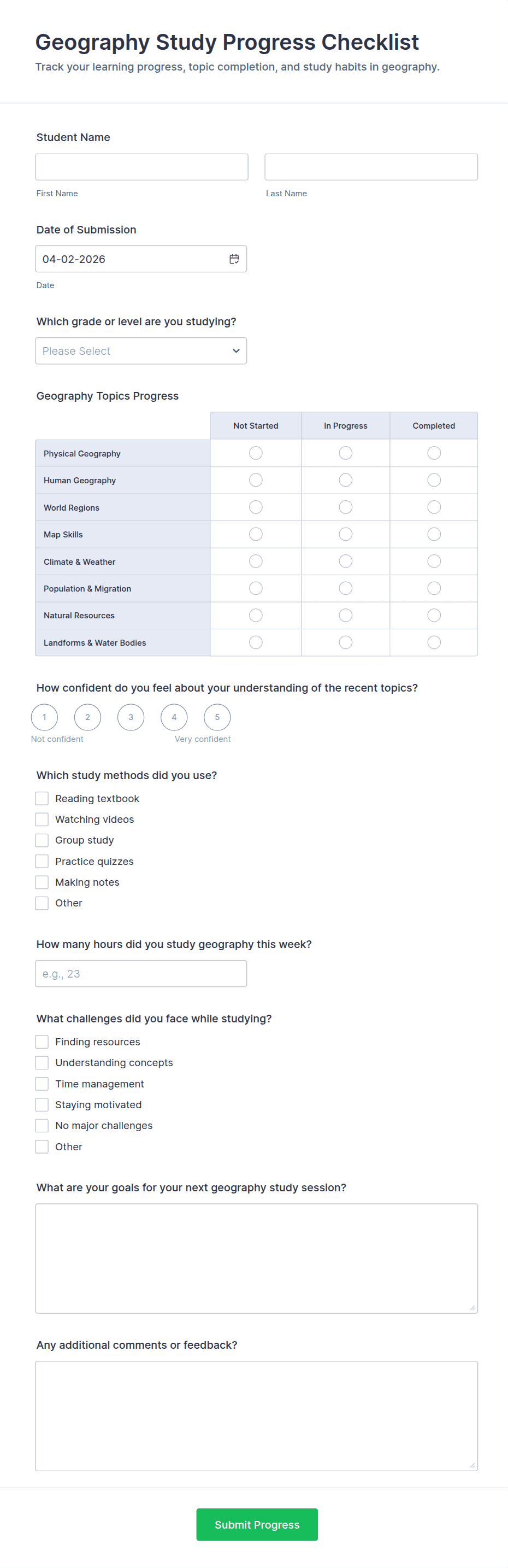508x1568 pixels.
Task: Tick the Practice quizzes checkbox
Action: pos(42,861)
